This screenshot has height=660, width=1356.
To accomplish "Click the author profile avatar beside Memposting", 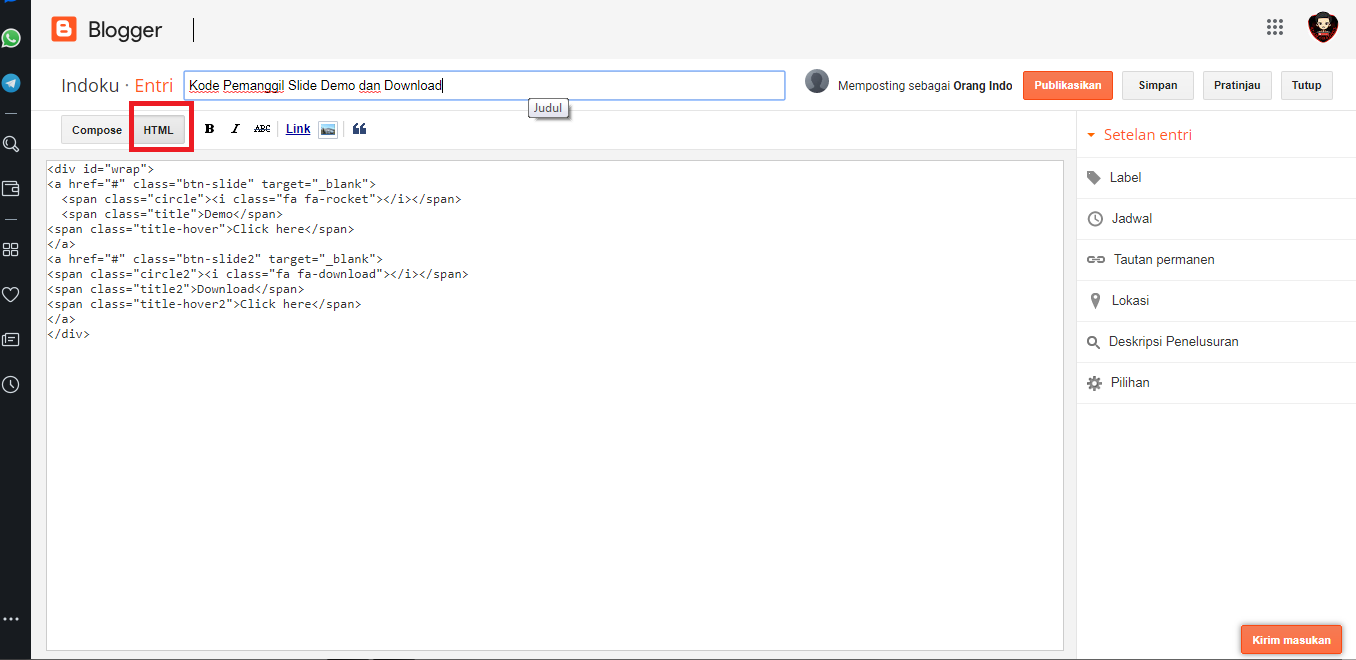I will click(x=817, y=82).
